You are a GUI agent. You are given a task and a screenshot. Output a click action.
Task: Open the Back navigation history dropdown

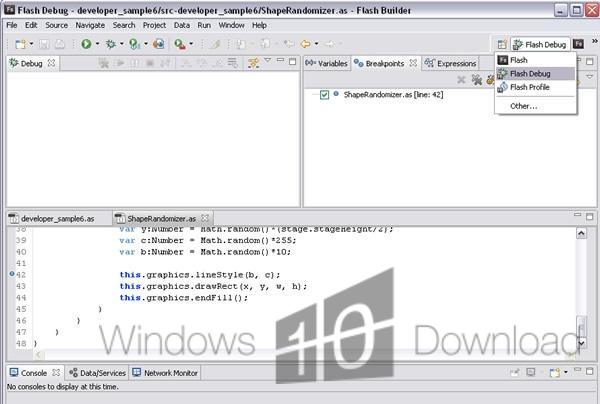[316, 44]
